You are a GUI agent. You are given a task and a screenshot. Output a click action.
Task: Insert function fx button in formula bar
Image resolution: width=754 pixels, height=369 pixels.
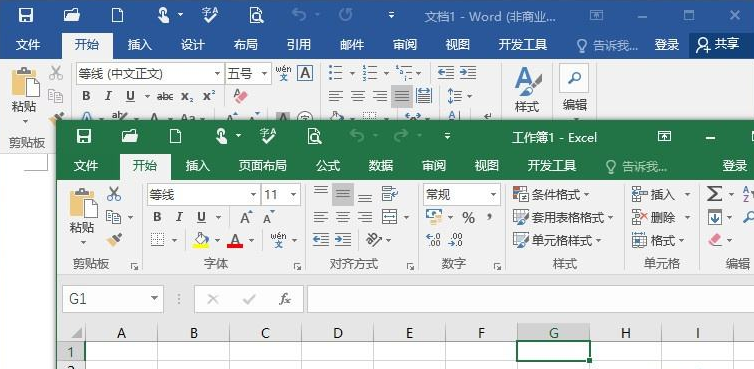click(285, 299)
